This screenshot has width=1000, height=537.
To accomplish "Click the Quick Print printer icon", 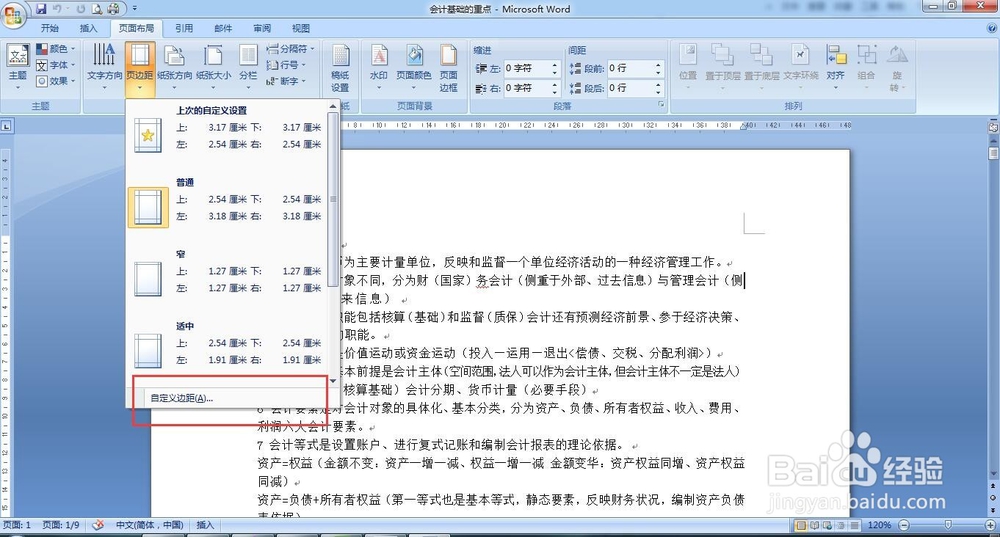I will coord(114,9).
